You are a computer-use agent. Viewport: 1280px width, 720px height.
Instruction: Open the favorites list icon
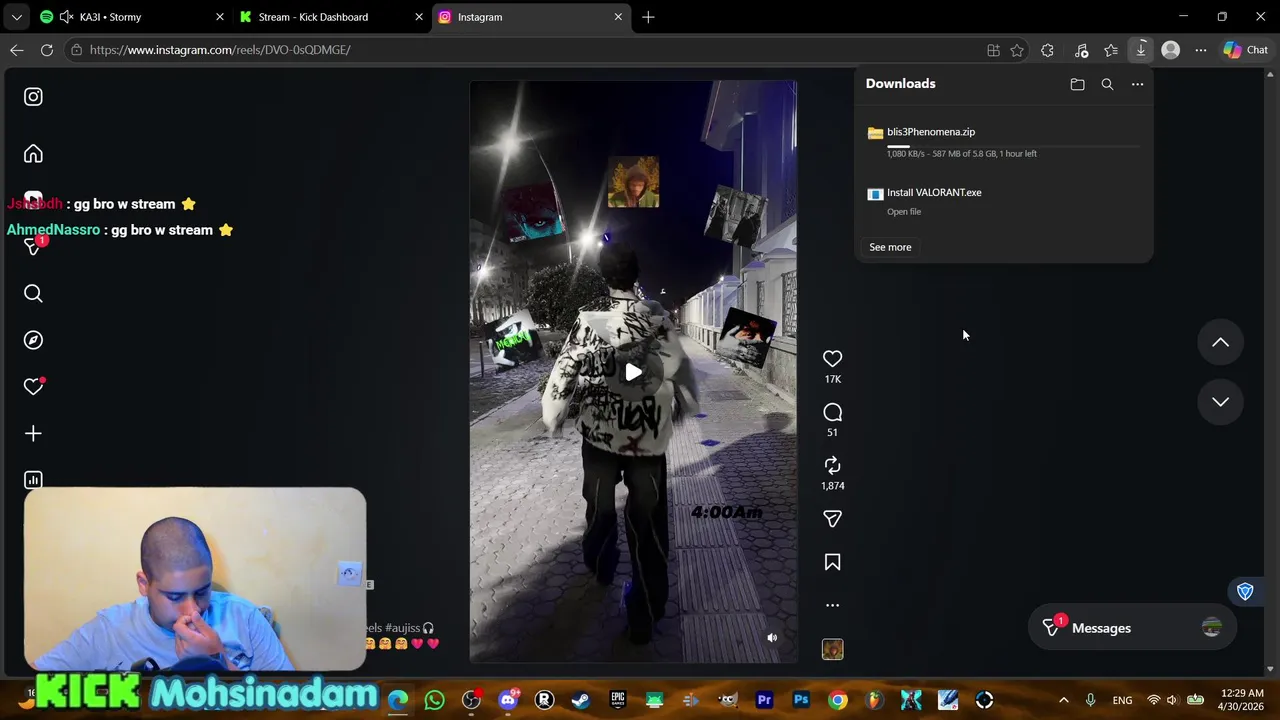tap(1111, 50)
